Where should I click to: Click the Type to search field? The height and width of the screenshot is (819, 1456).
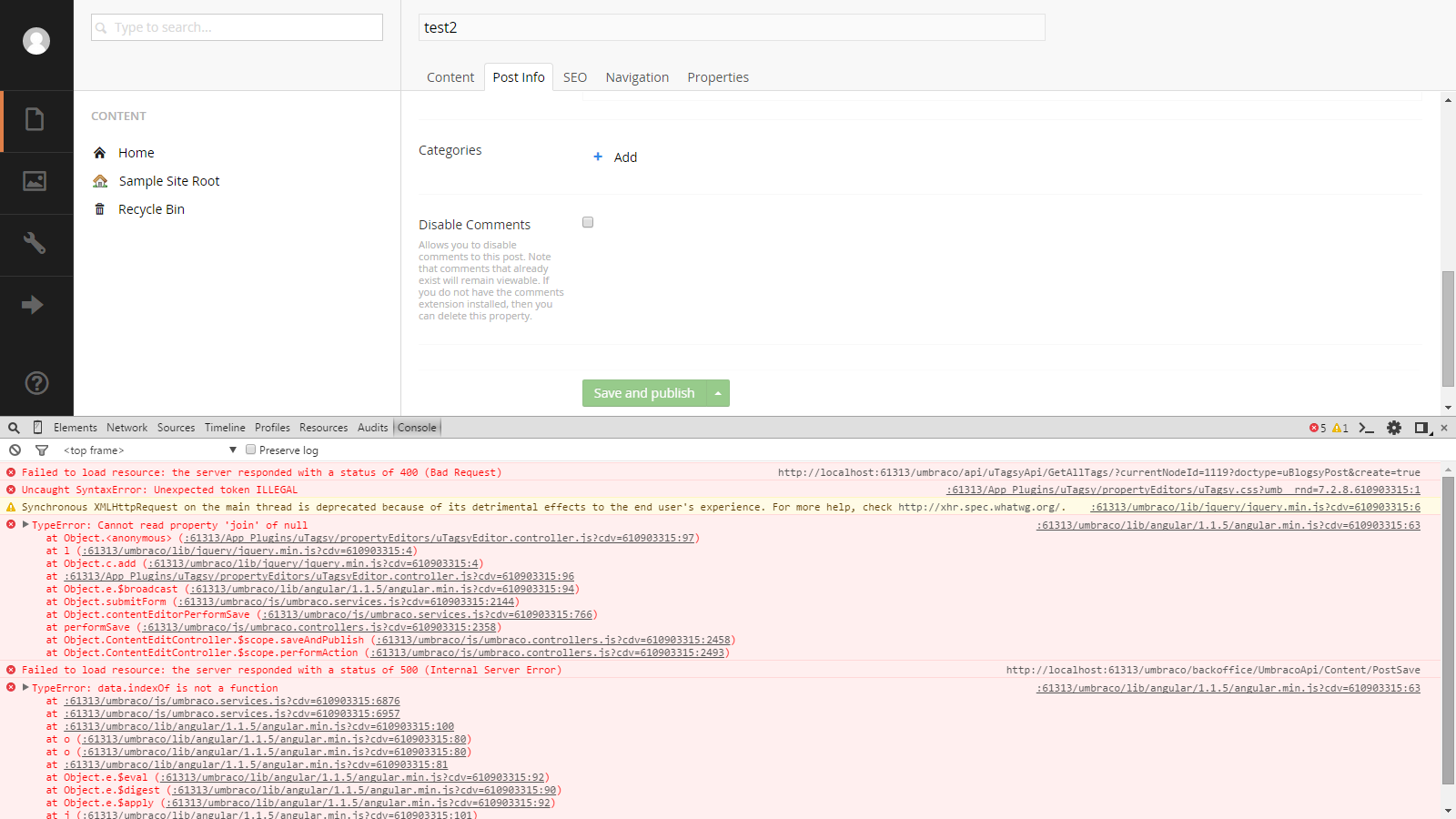click(x=237, y=27)
